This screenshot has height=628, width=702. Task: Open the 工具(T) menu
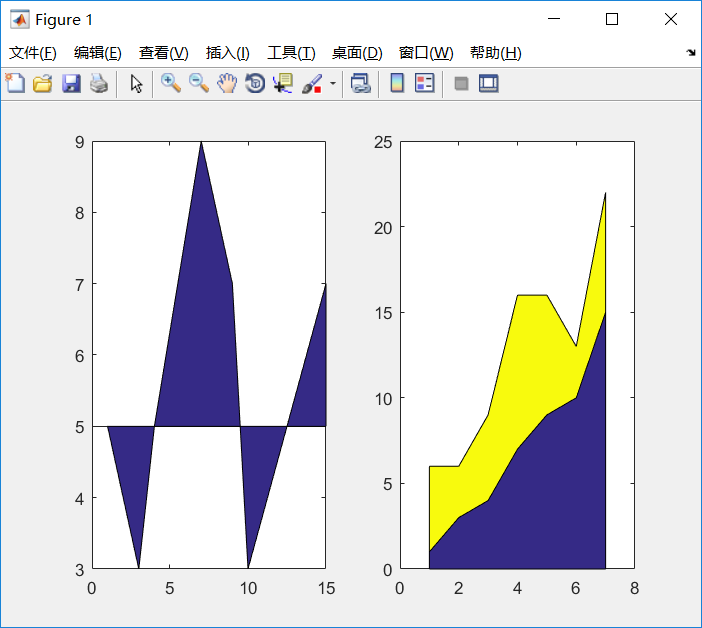pyautogui.click(x=291, y=53)
